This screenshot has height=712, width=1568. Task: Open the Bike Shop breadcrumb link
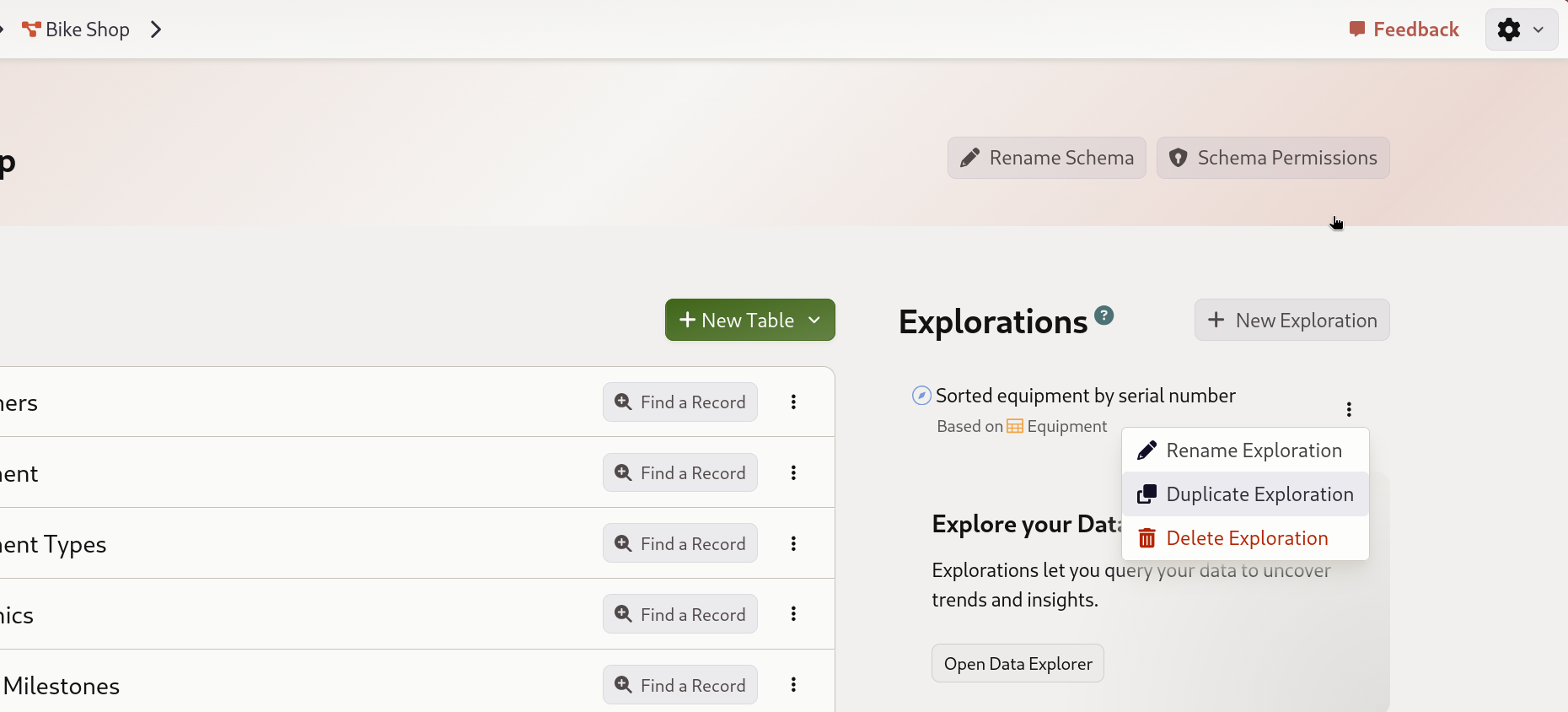[x=76, y=30]
